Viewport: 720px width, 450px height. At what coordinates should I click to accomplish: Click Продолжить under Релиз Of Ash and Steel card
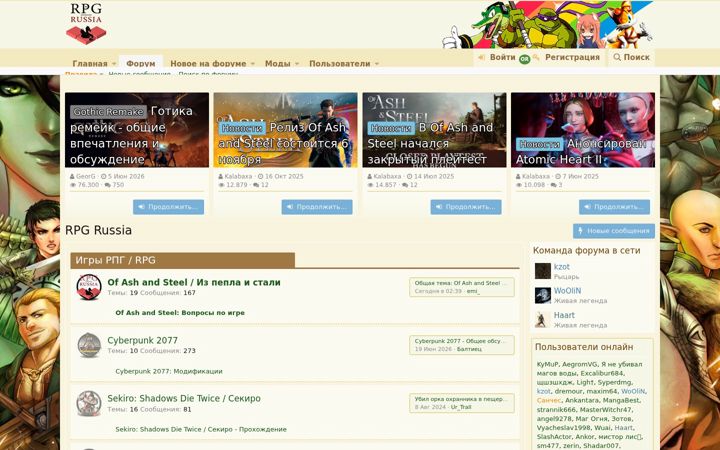click(x=317, y=207)
